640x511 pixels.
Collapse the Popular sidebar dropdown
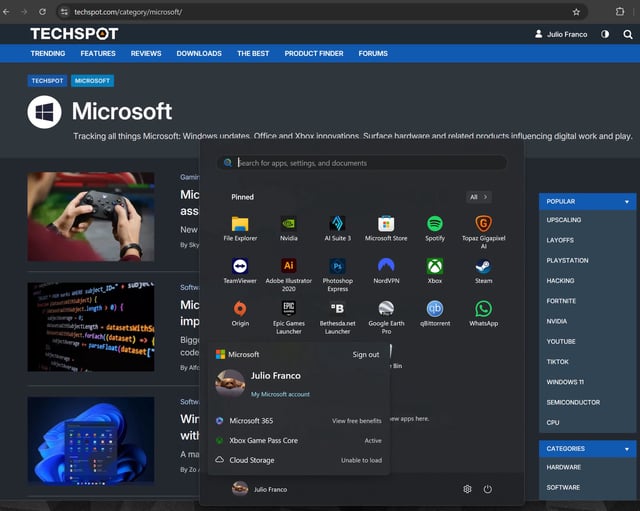[627, 202]
